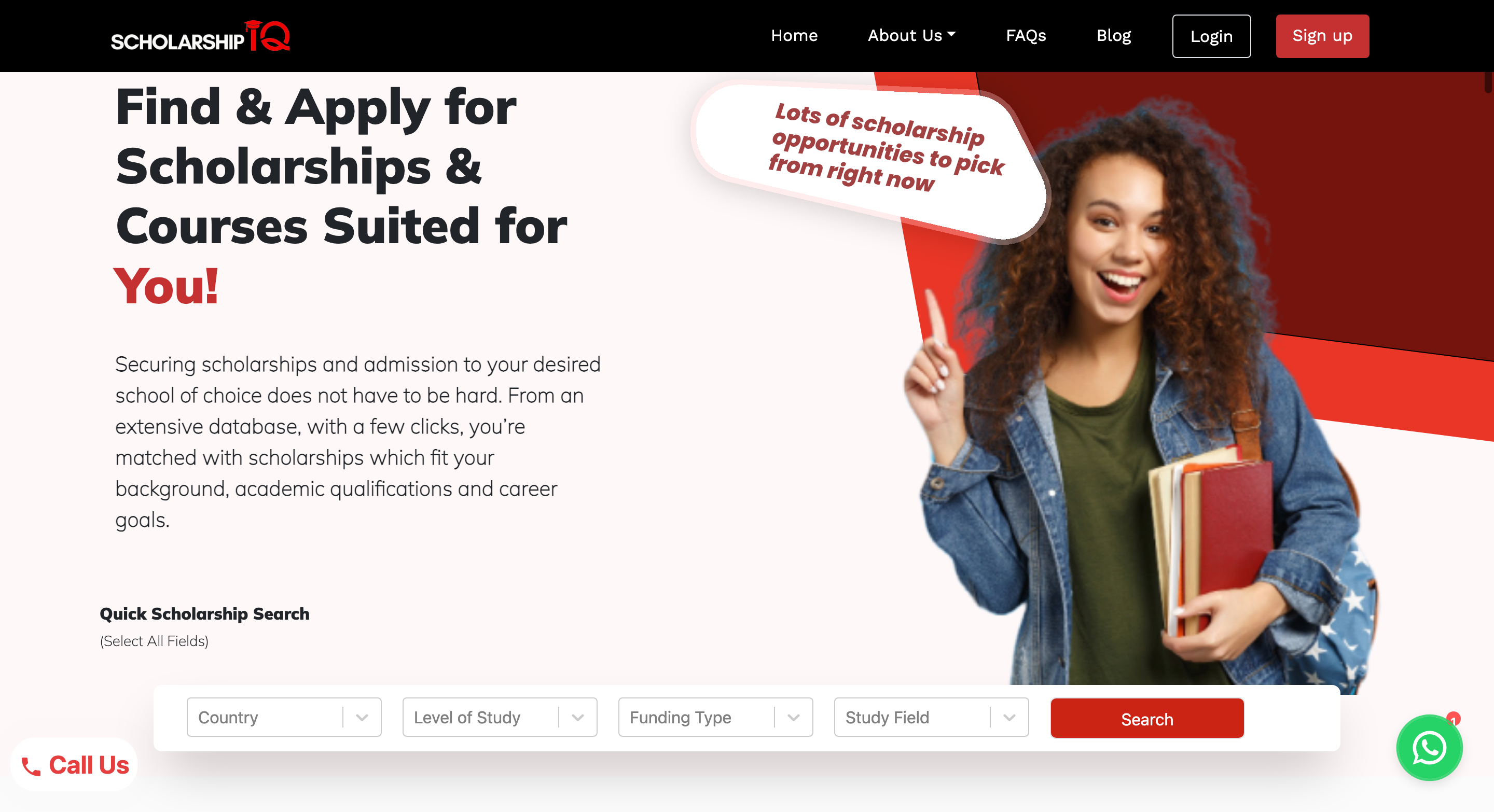Open the WhatsApp chat bubble

click(1429, 748)
